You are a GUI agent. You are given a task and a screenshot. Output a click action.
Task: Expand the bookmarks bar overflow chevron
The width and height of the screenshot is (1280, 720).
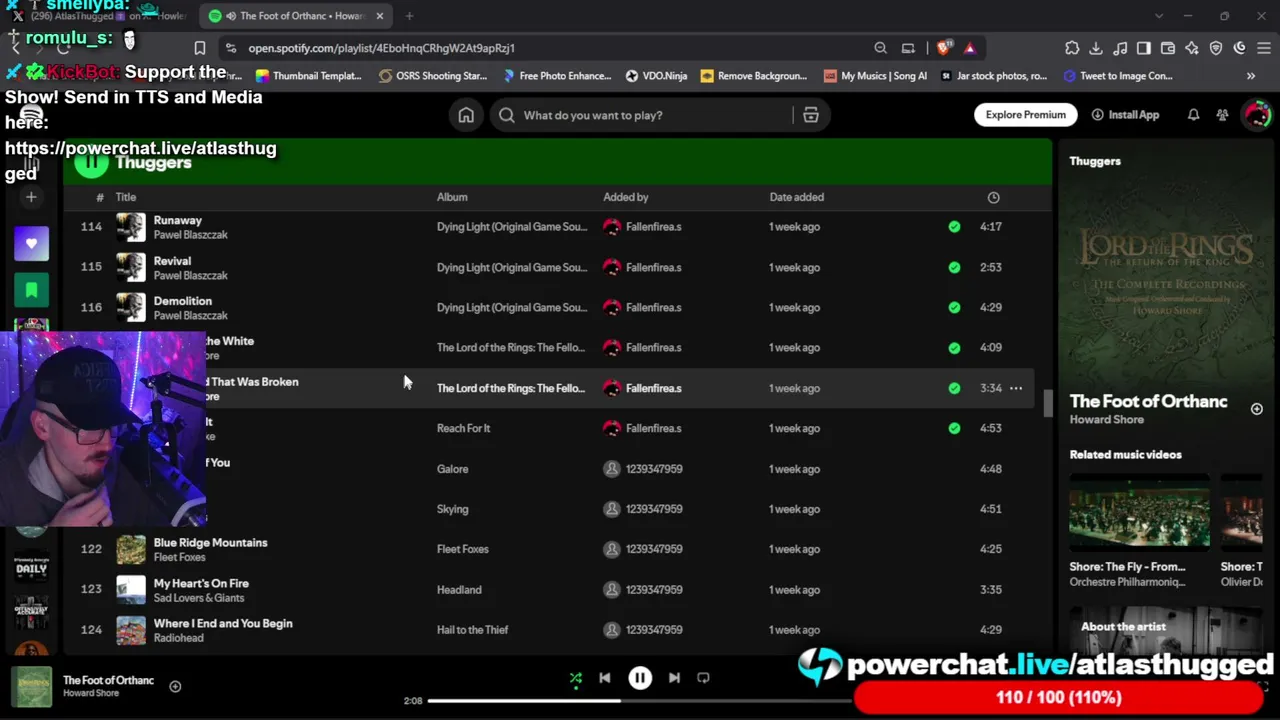click(1250, 76)
